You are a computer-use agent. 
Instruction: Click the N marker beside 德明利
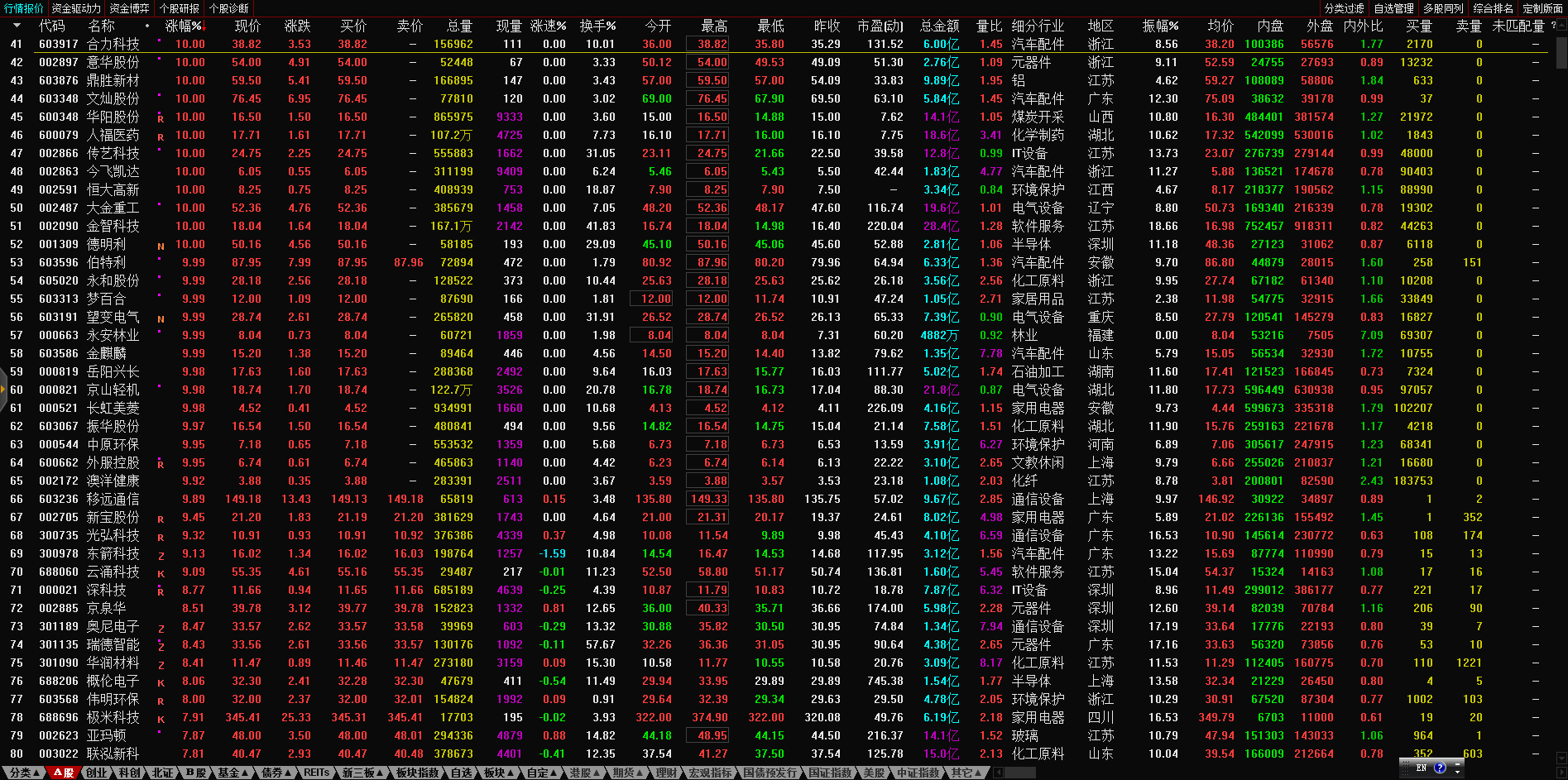tap(161, 246)
